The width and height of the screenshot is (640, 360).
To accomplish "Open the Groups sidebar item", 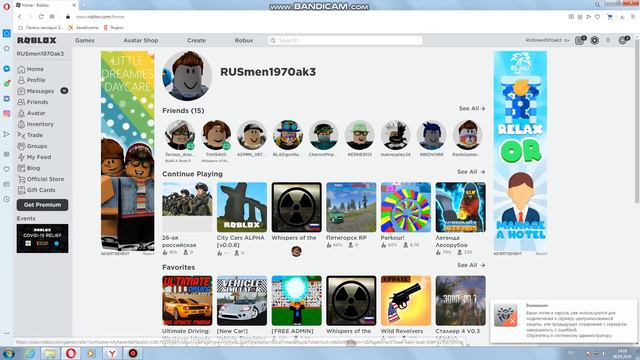I will 32,146.
